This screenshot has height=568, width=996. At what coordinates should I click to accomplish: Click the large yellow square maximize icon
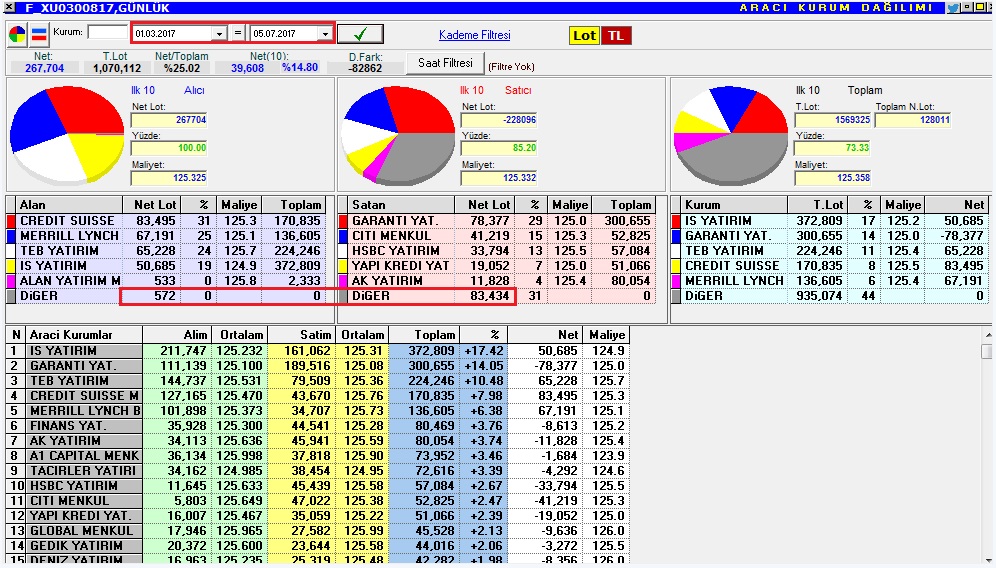point(979,7)
